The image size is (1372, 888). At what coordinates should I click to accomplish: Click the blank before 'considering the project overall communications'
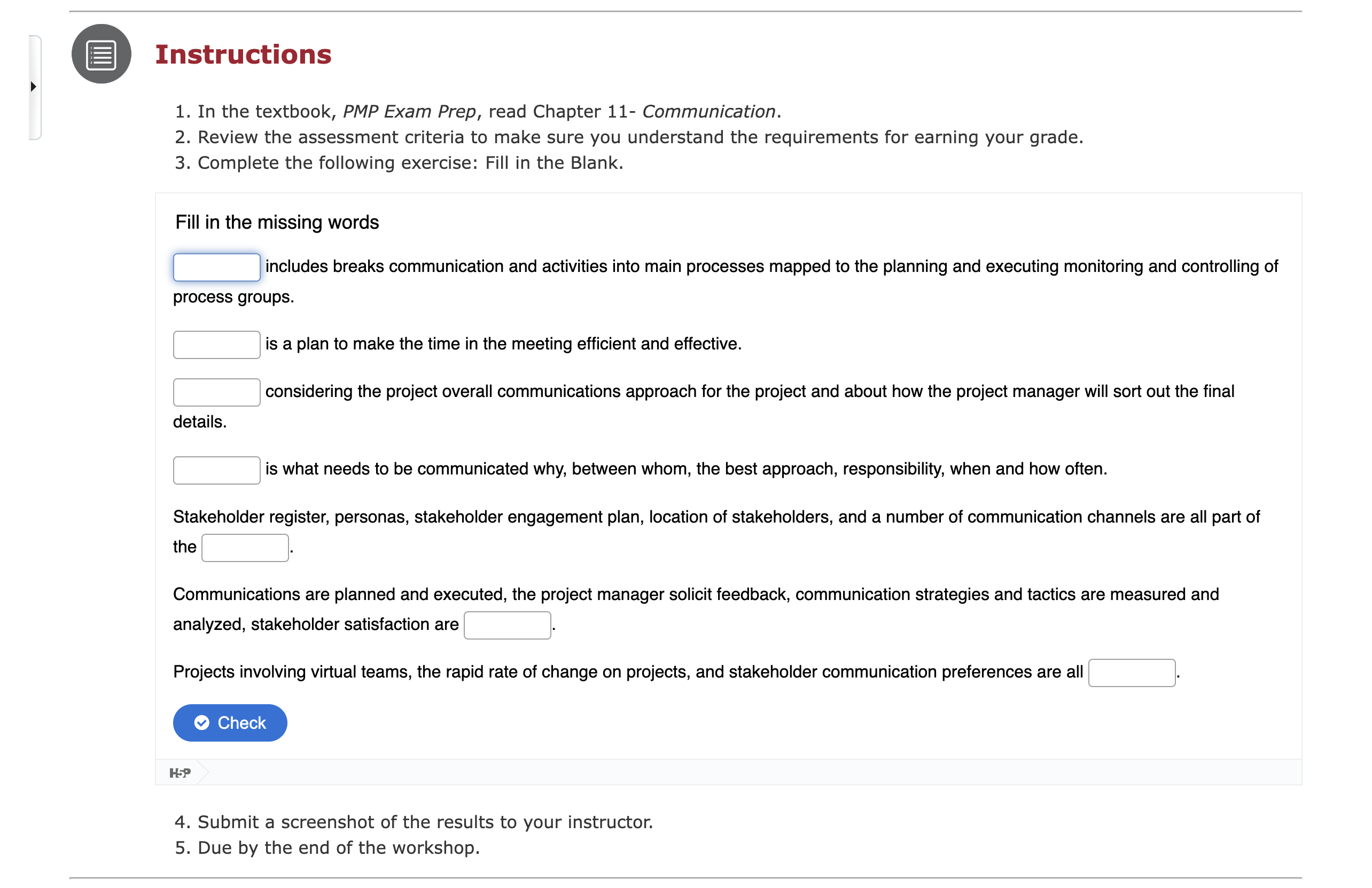(x=216, y=392)
